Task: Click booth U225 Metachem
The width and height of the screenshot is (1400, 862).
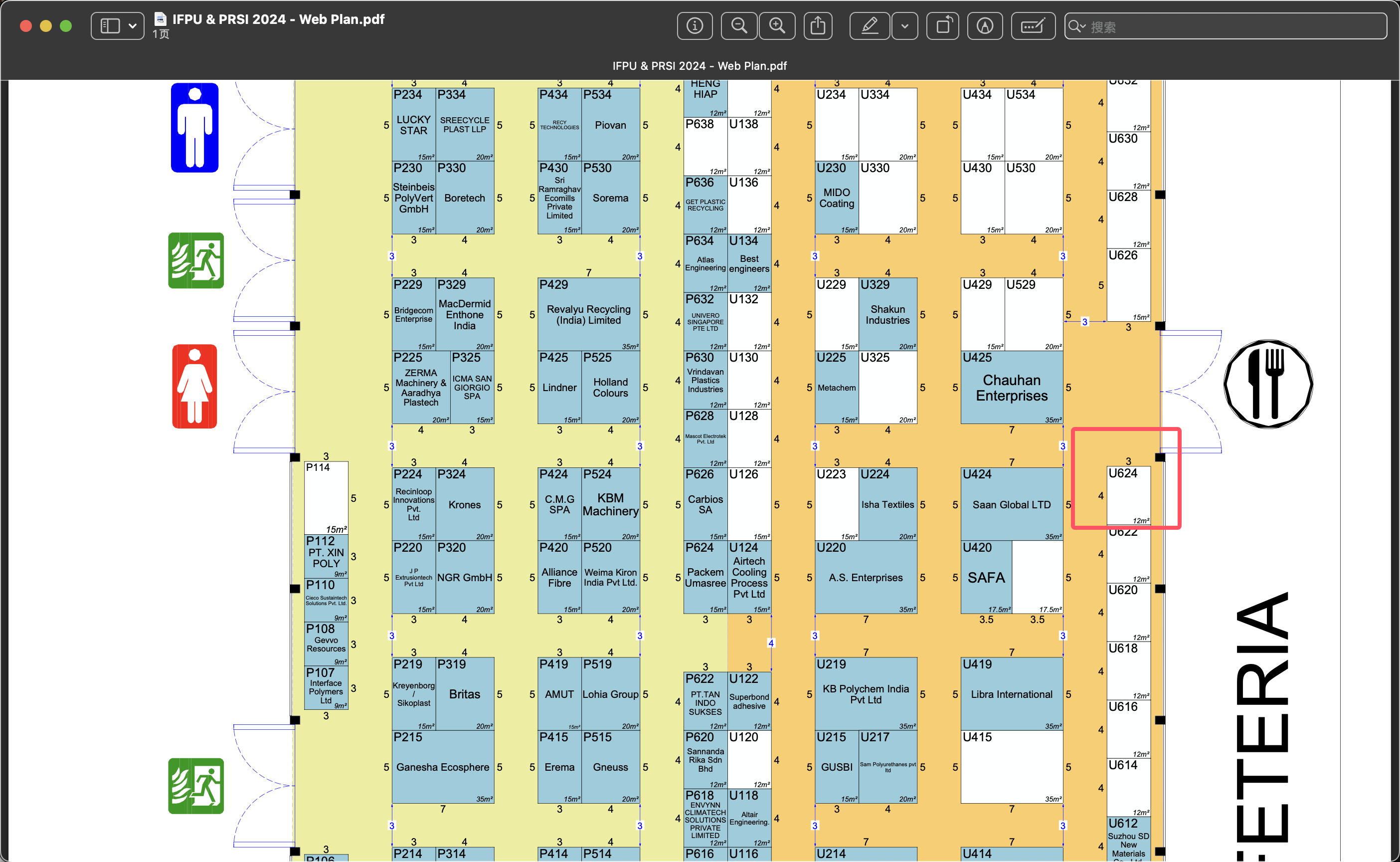Action: click(837, 387)
